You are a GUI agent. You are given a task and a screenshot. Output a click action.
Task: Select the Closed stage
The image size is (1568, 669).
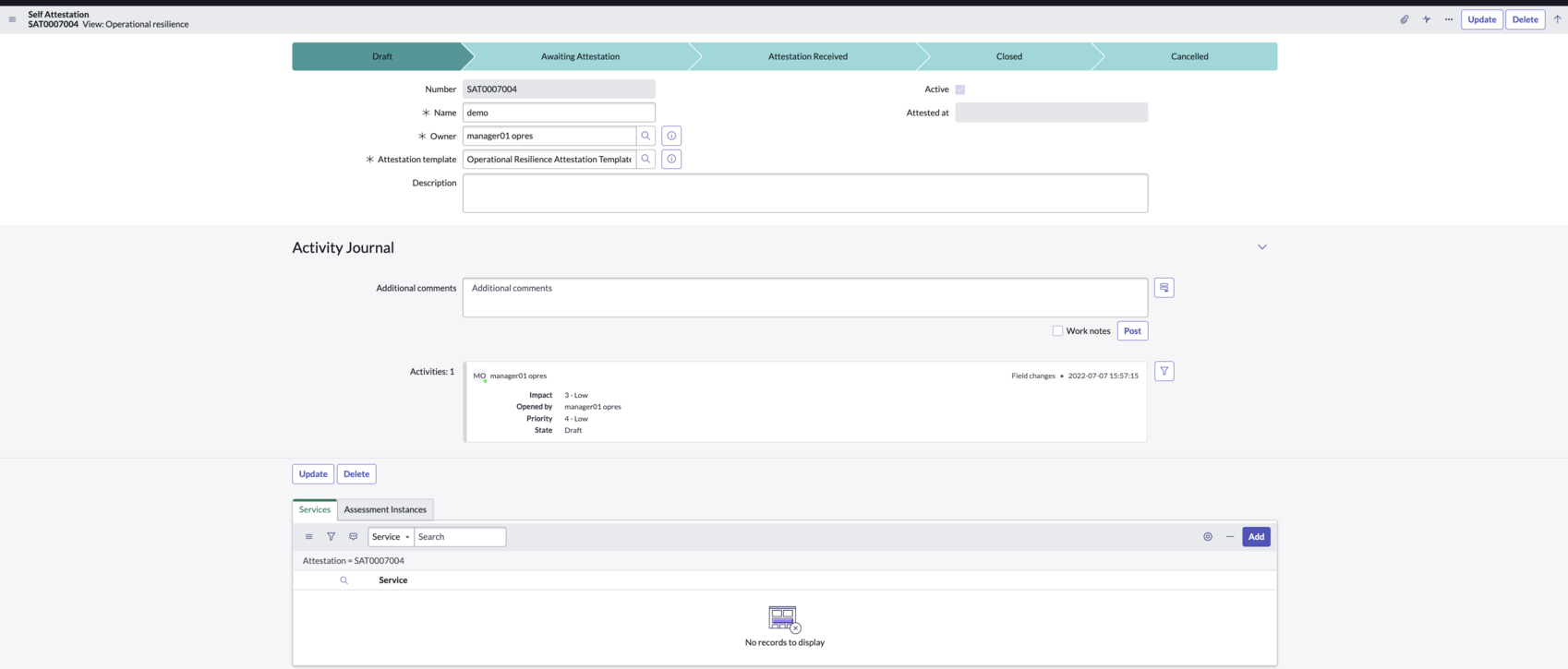tap(1008, 56)
